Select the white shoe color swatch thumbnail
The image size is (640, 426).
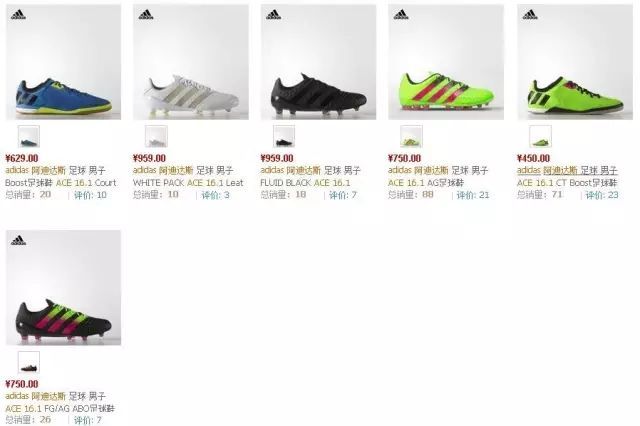[156, 136]
